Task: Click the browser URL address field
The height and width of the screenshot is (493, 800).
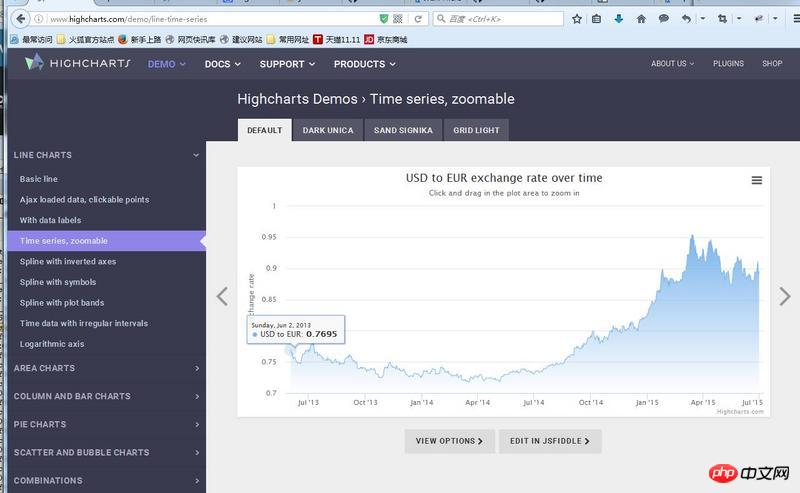Action: [x=200, y=19]
